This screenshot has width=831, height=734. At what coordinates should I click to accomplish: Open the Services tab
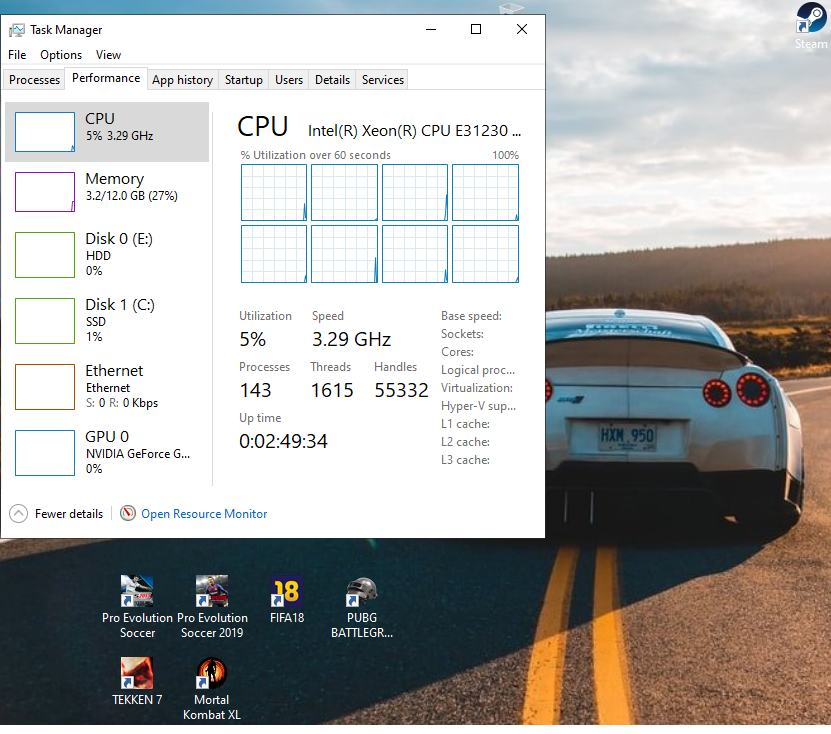click(x=382, y=80)
